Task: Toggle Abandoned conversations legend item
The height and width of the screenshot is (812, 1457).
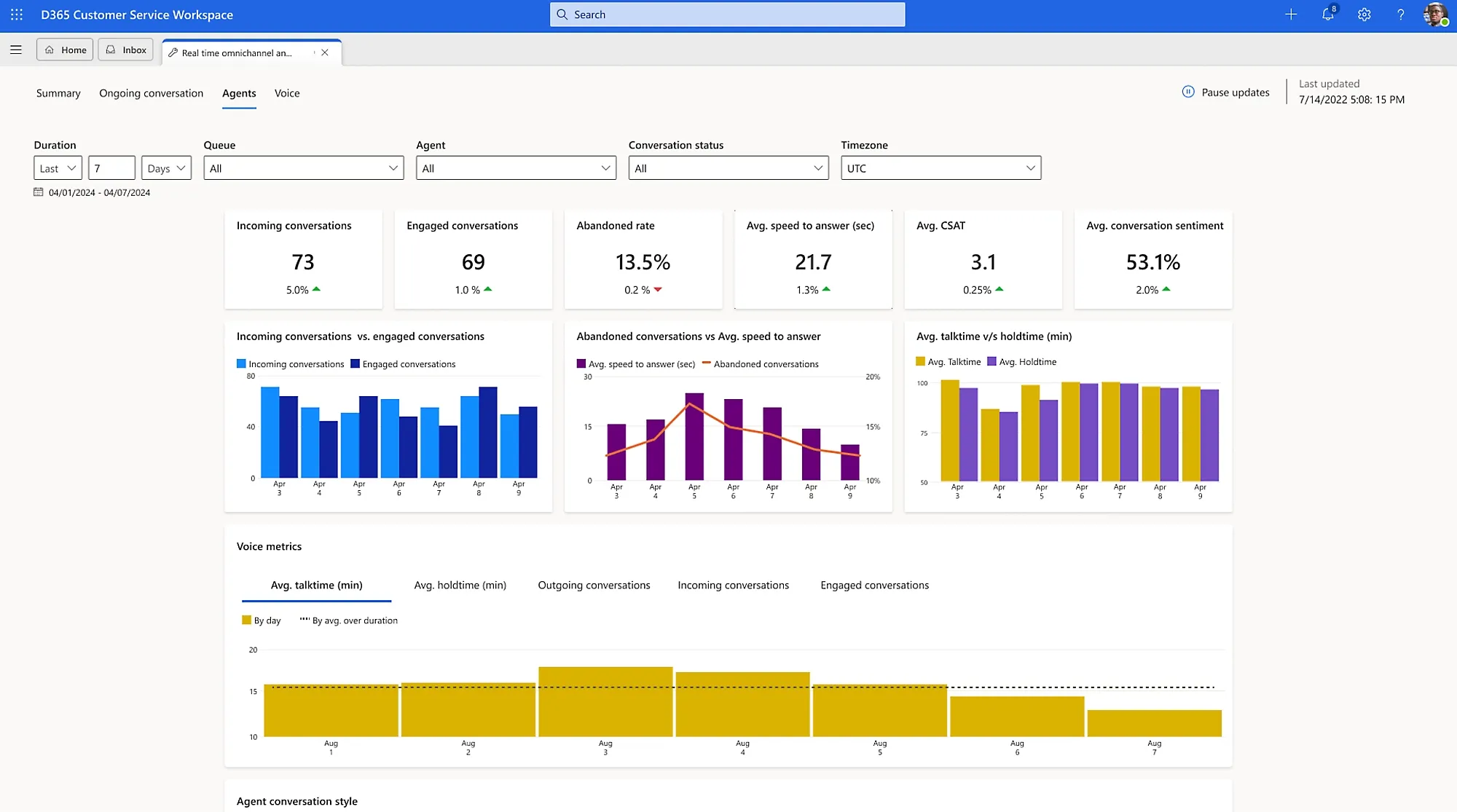Action: click(760, 364)
